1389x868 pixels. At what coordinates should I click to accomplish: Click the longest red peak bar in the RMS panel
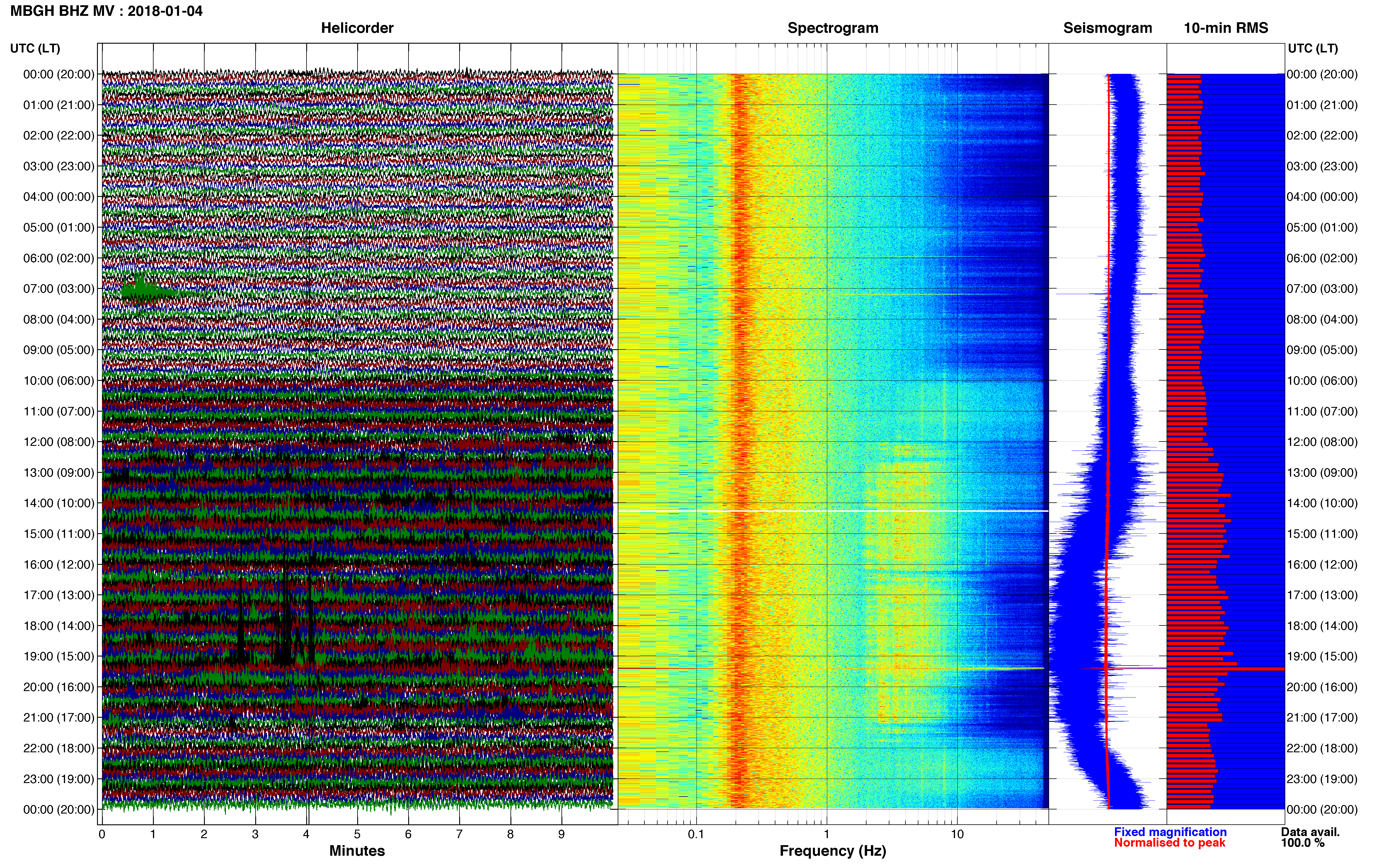click(1225, 669)
